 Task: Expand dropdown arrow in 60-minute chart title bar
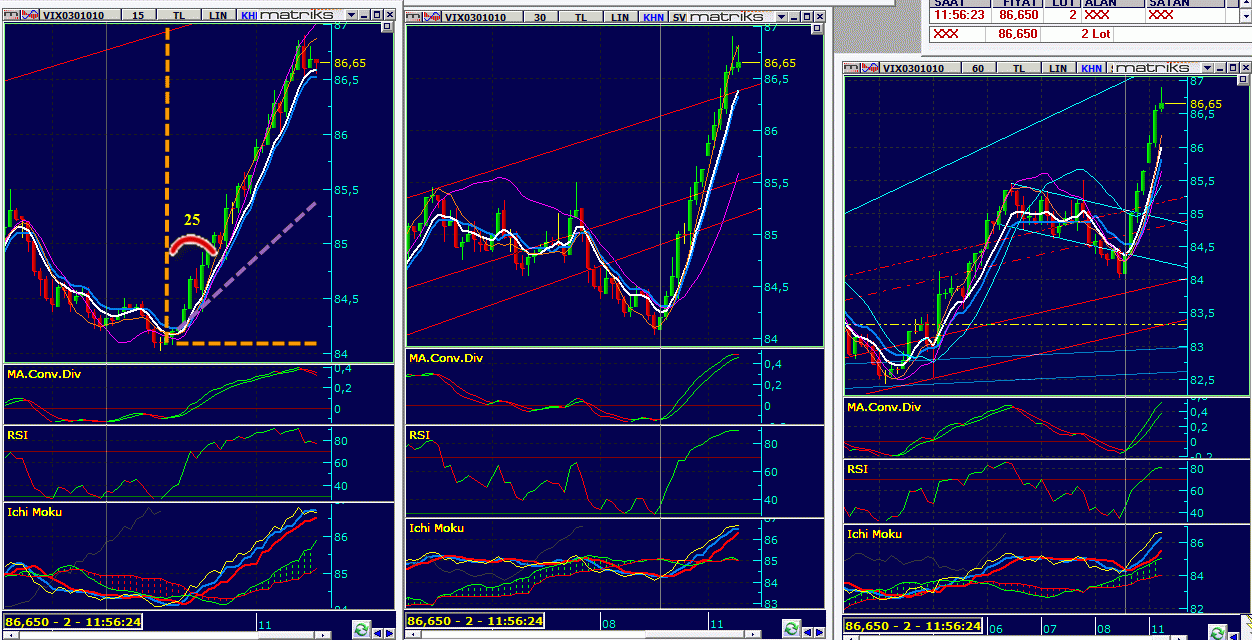pyautogui.click(x=1208, y=68)
